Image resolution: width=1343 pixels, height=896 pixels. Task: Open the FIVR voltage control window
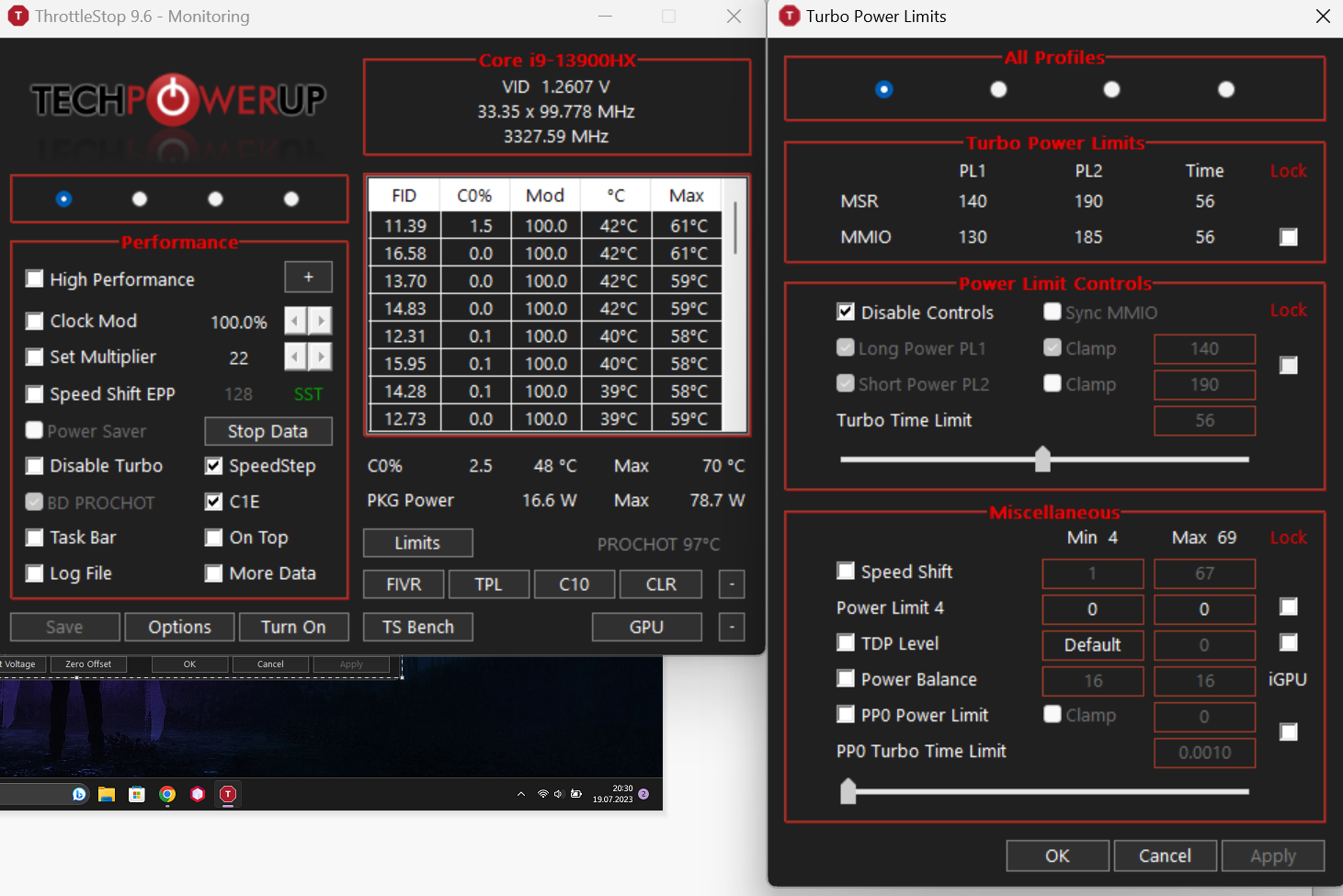point(404,584)
